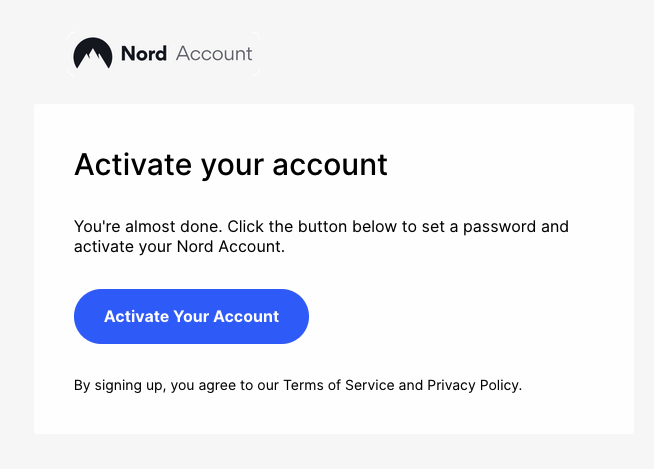Click the Nord mountain logo icon

point(92,54)
